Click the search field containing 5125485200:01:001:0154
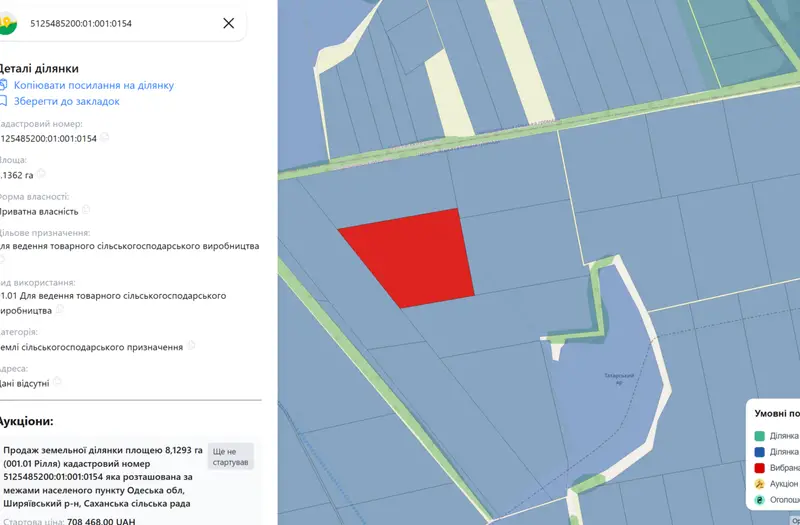Viewport: 800px width, 525px height. 122,23
